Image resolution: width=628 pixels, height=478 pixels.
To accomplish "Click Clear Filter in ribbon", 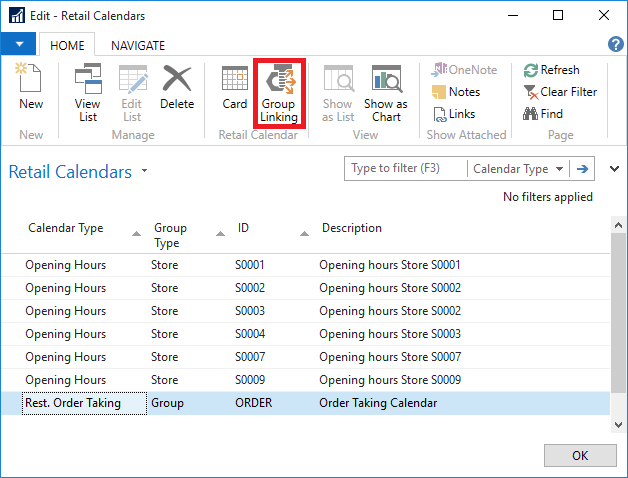I will (x=559, y=92).
